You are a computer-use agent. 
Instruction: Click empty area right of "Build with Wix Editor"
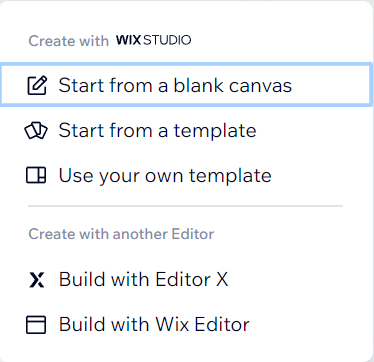click(310, 325)
